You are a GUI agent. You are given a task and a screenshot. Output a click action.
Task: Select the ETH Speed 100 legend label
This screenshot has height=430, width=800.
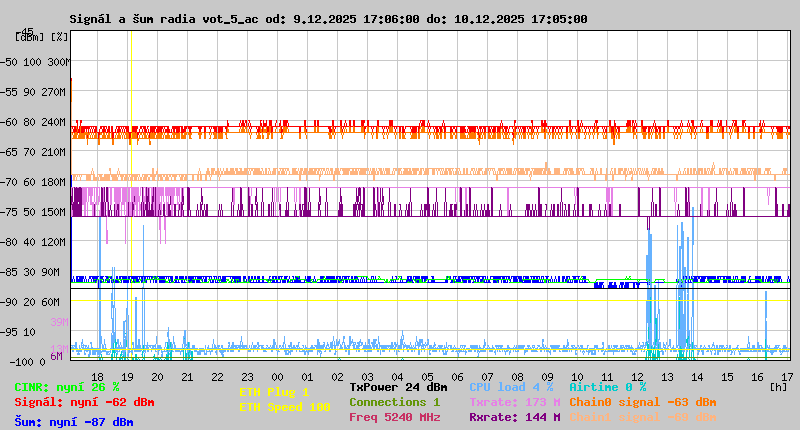click(284, 407)
